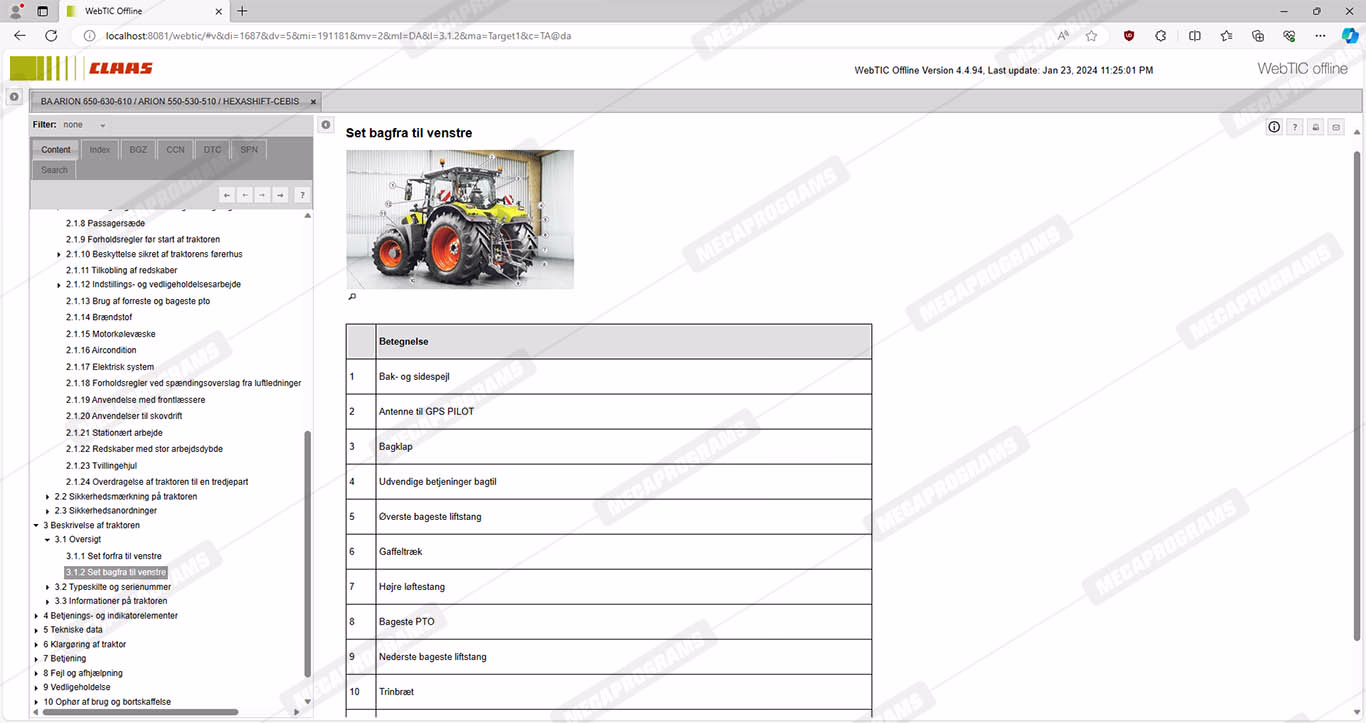Open navigation tree help button
This screenshot has height=723, width=1366.
click(x=301, y=195)
